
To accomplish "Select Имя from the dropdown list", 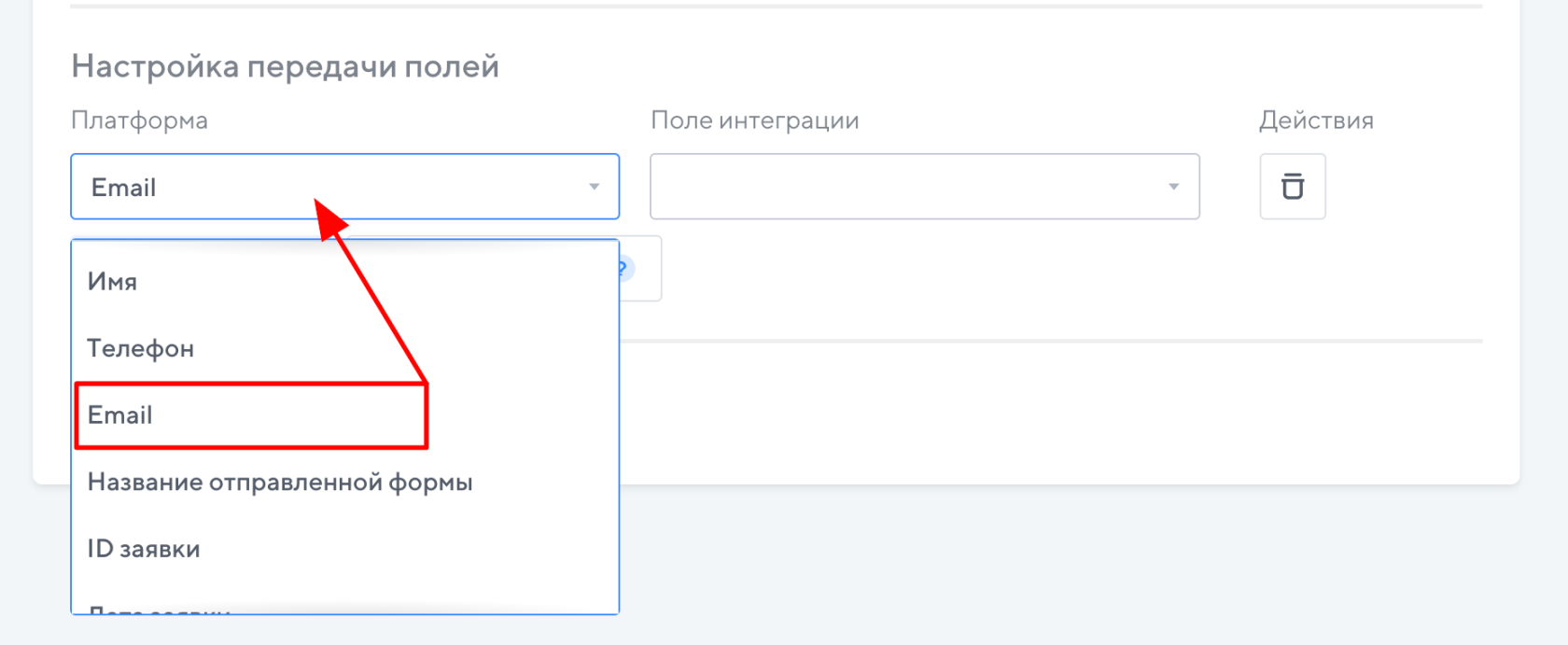I will [113, 282].
